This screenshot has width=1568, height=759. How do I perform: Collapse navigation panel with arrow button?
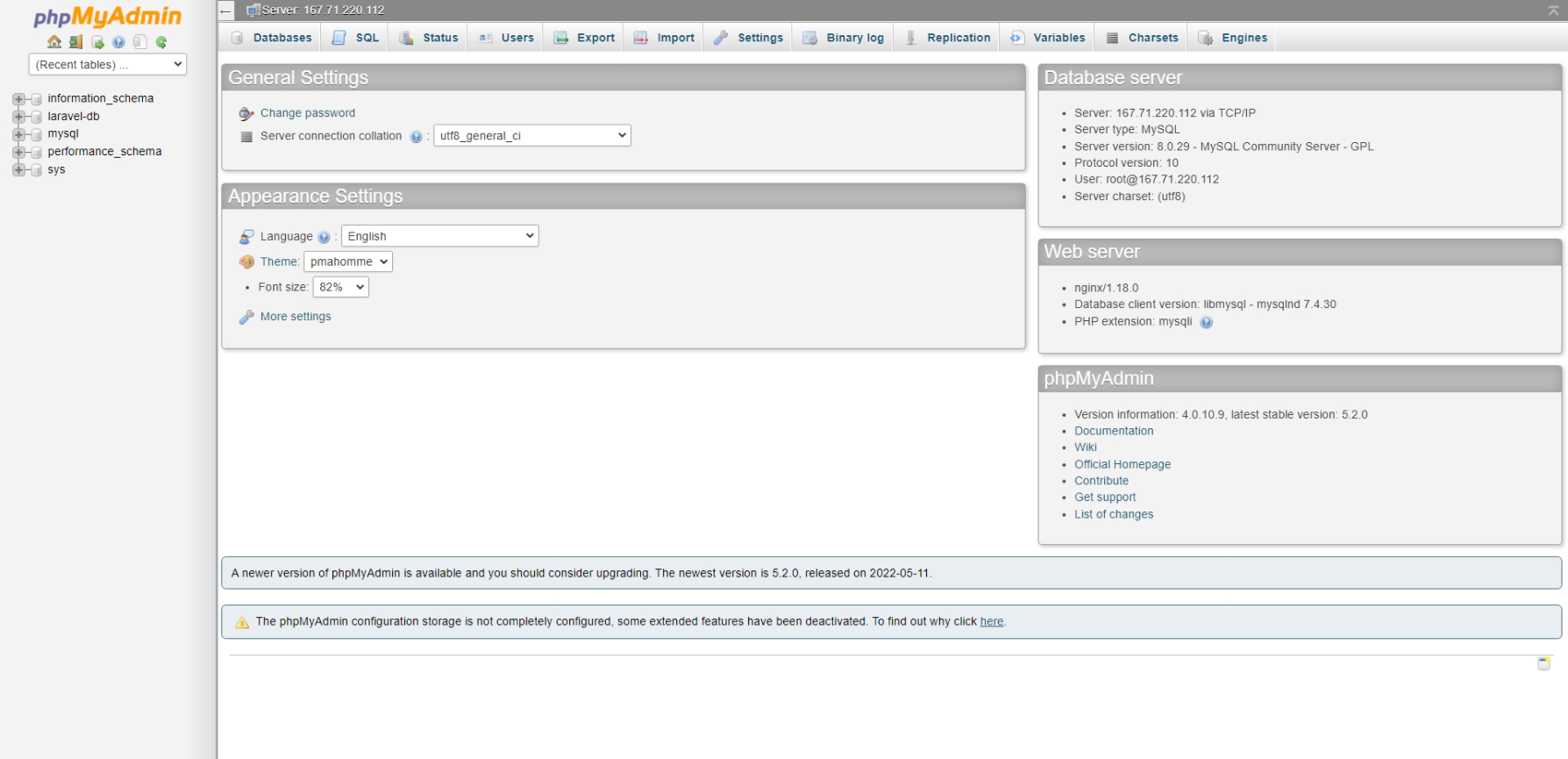point(226,11)
